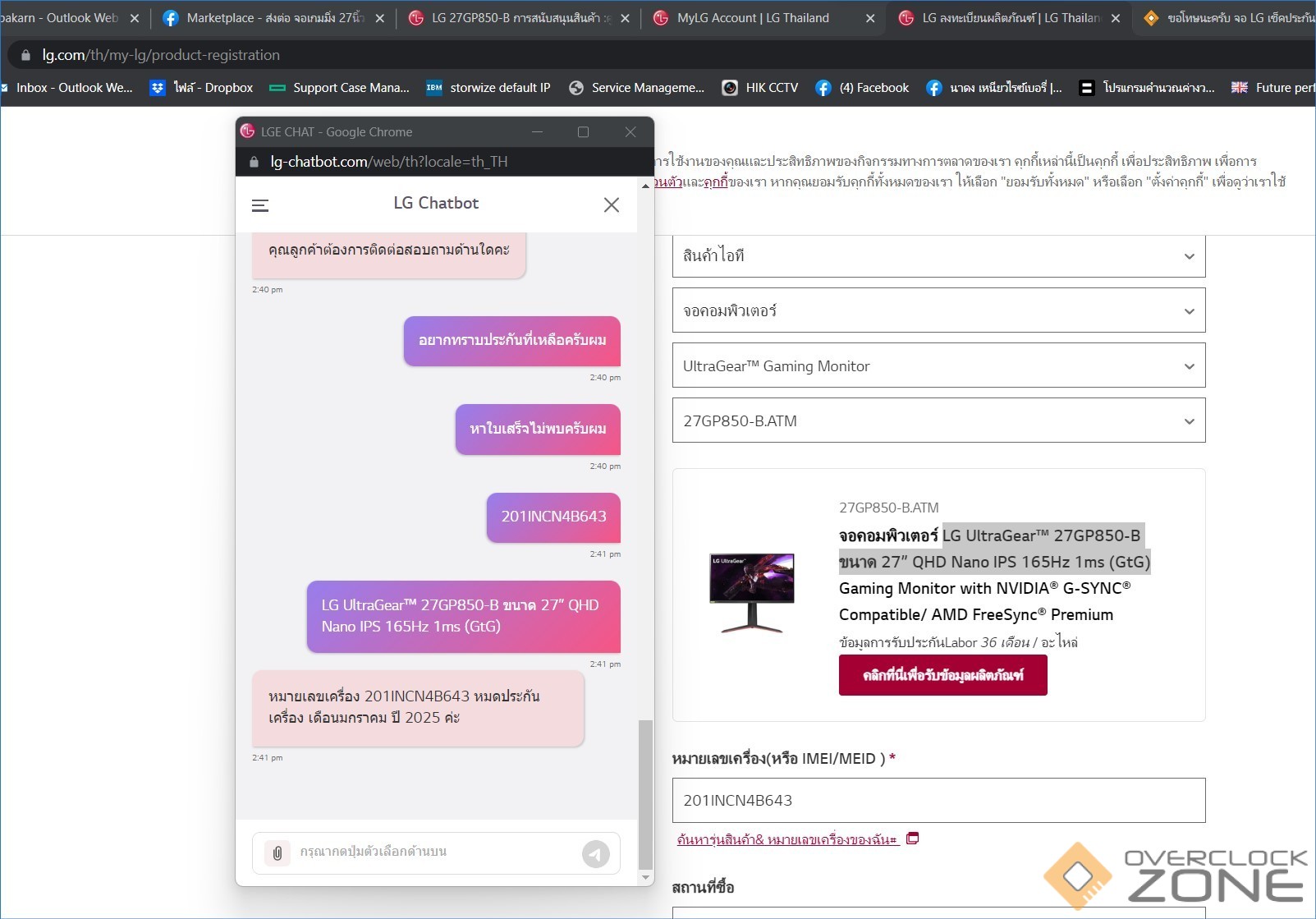The height and width of the screenshot is (919, 1316).
Task: Click the chat scrollbar thumb
Action: click(x=645, y=794)
